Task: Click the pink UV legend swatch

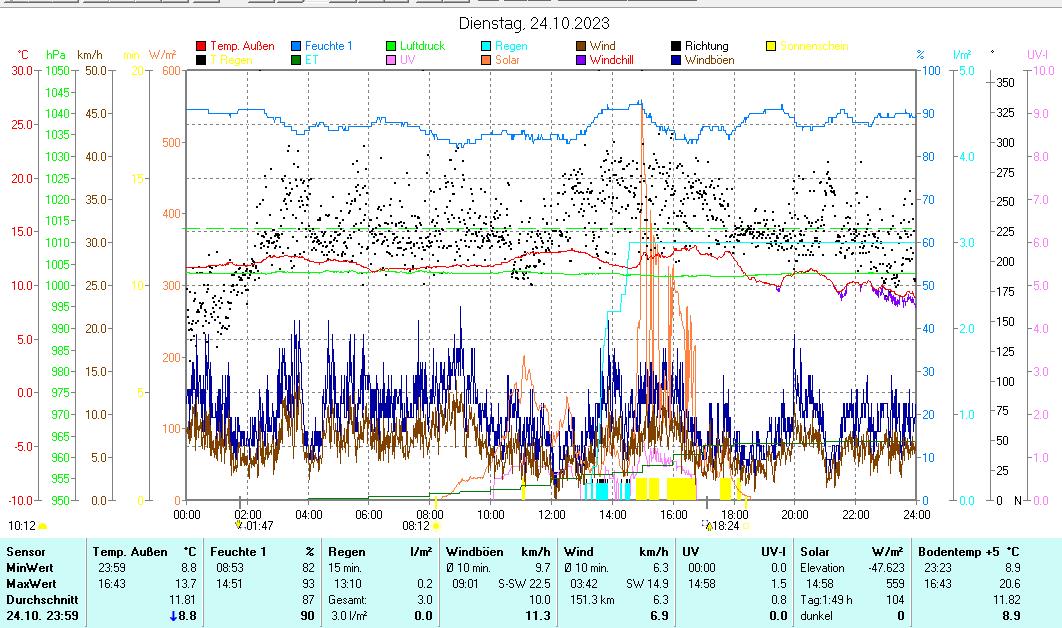Action: tap(391, 60)
